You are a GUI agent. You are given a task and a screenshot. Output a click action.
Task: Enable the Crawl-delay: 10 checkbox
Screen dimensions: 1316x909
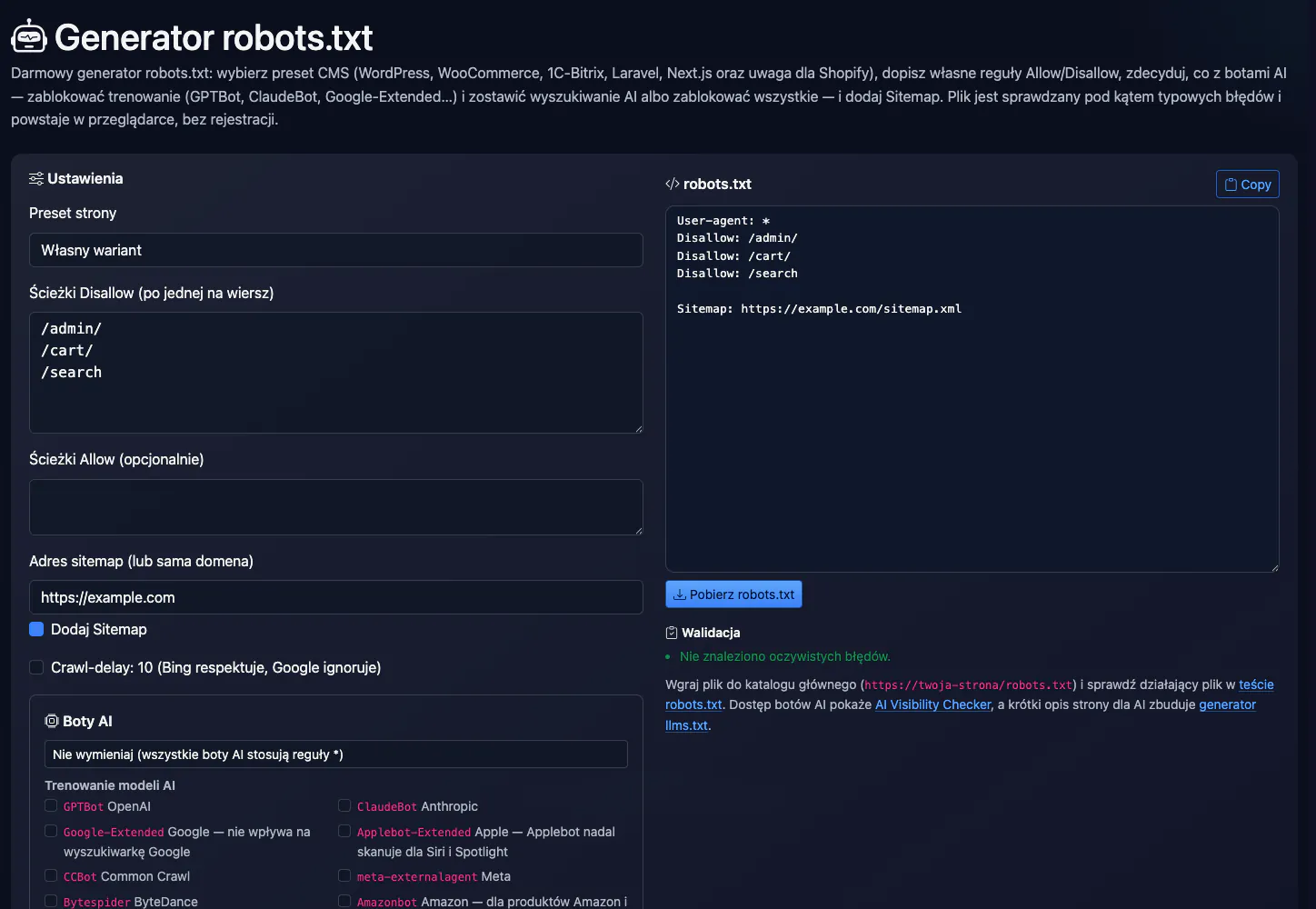[36, 667]
